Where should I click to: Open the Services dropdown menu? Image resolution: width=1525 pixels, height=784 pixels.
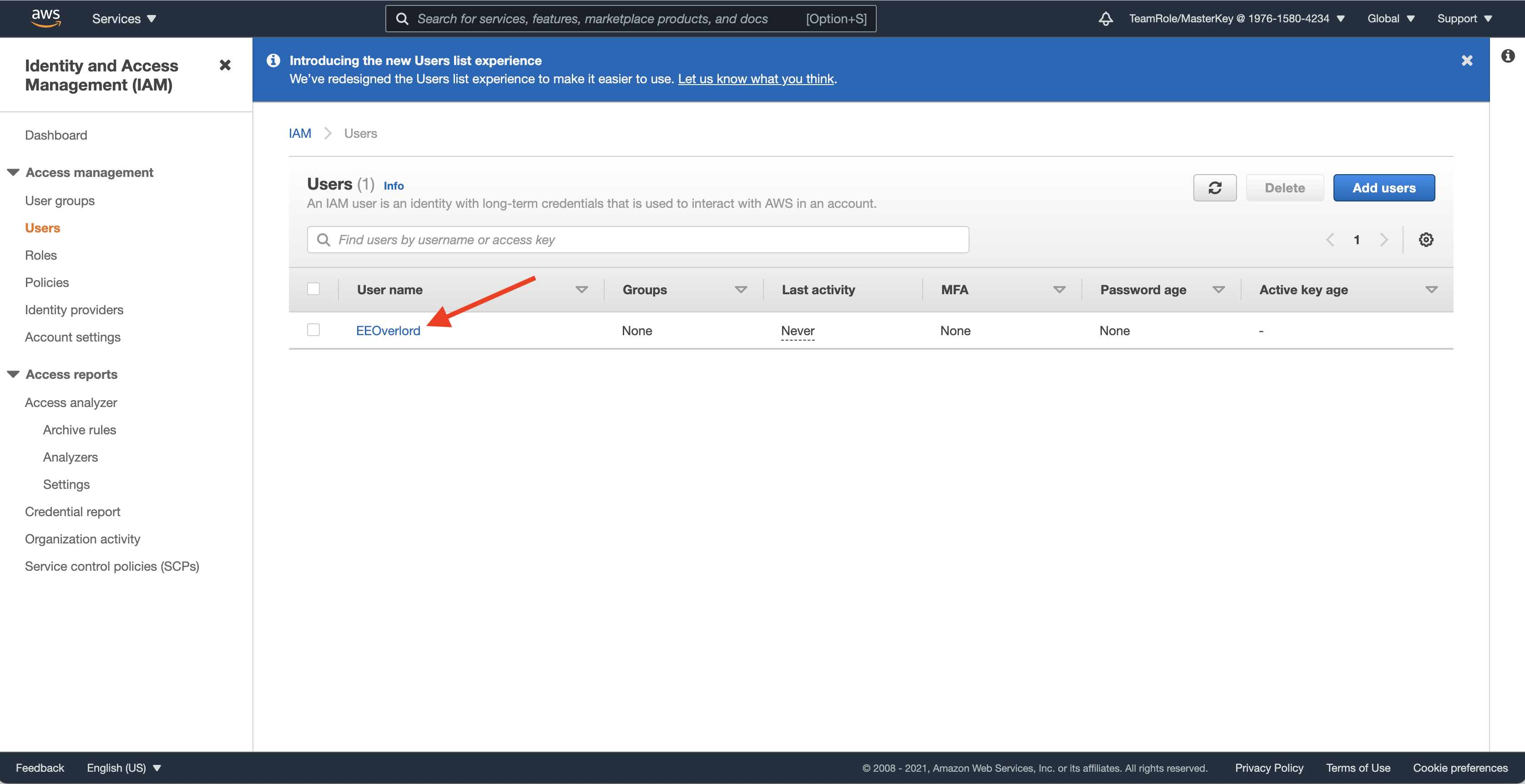(x=124, y=18)
